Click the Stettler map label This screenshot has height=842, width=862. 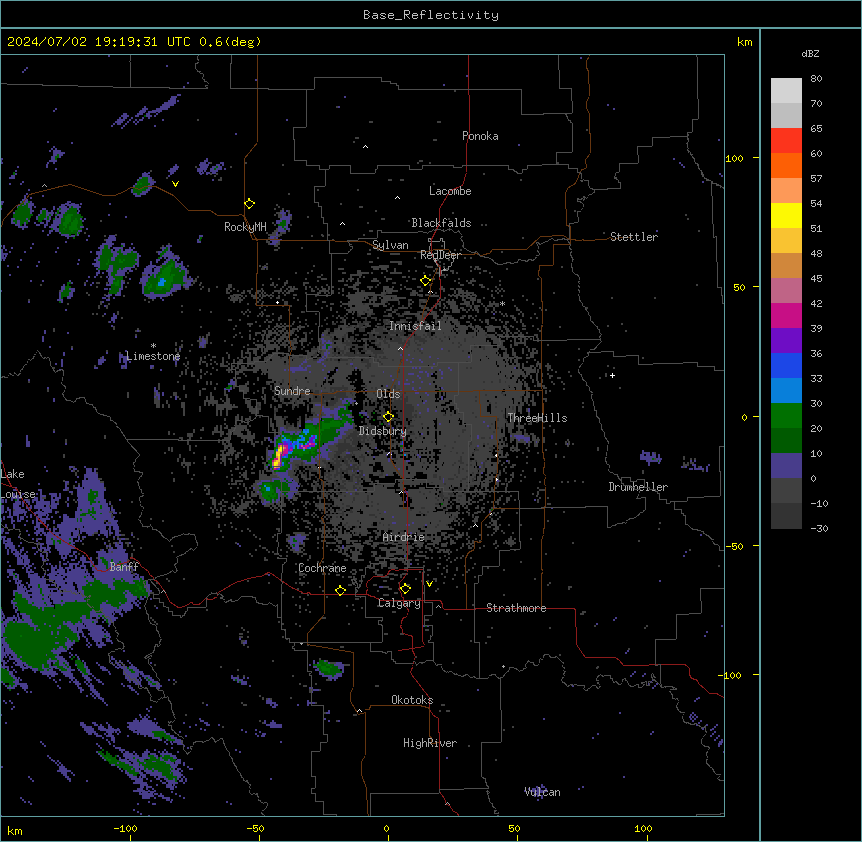tap(634, 237)
